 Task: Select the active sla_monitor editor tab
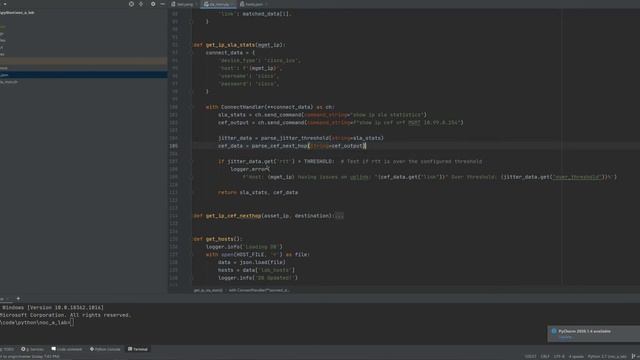tap(217, 4)
